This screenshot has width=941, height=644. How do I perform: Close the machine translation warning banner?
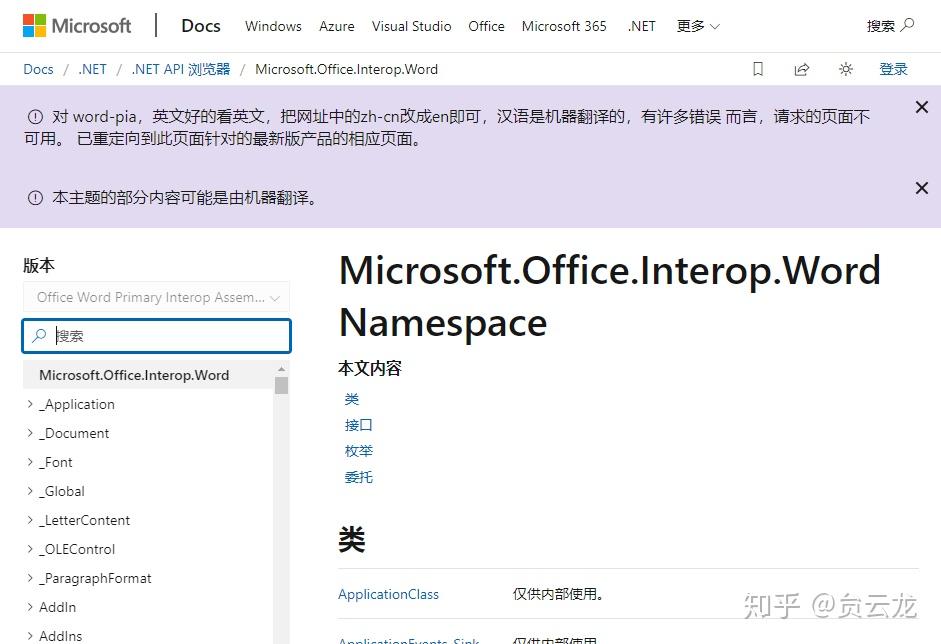click(921, 187)
